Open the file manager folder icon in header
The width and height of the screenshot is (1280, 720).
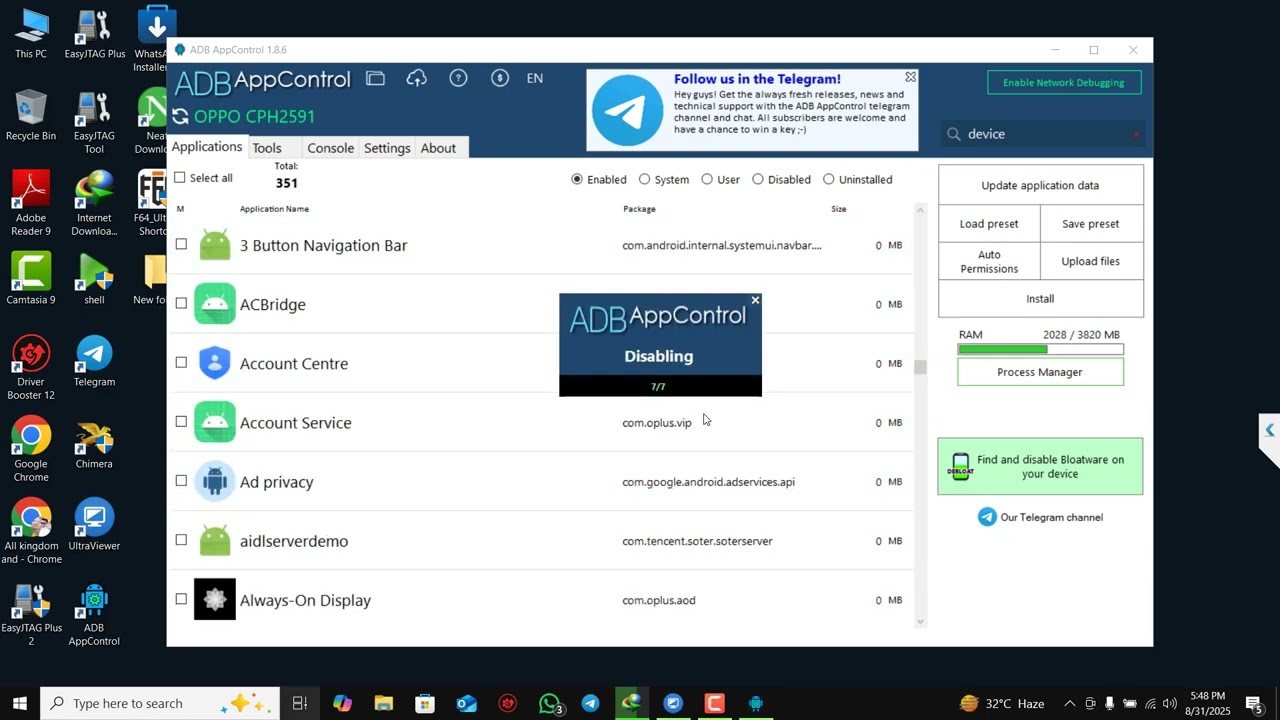tap(375, 78)
